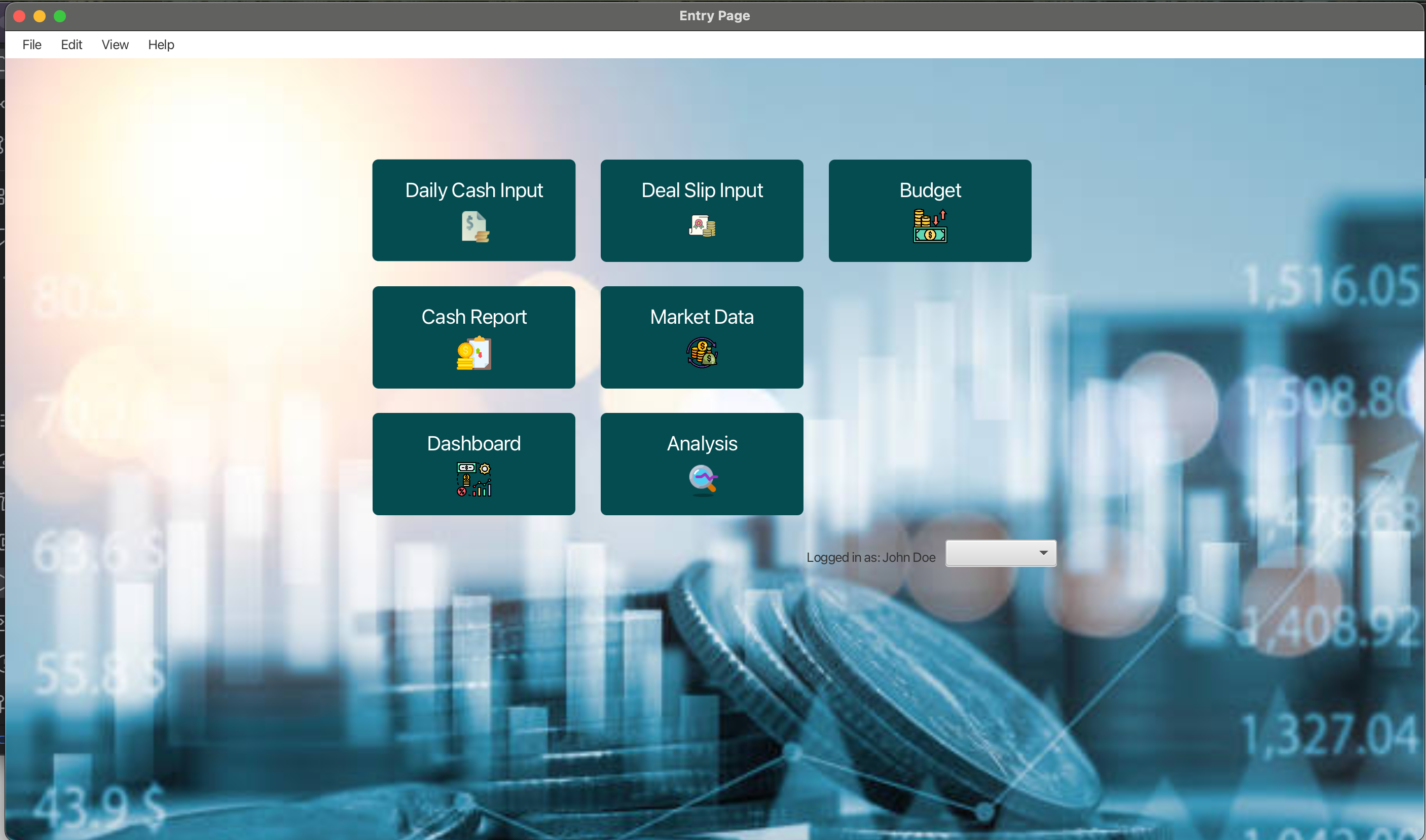Click the Cash Report clipboard icon

tap(474, 353)
